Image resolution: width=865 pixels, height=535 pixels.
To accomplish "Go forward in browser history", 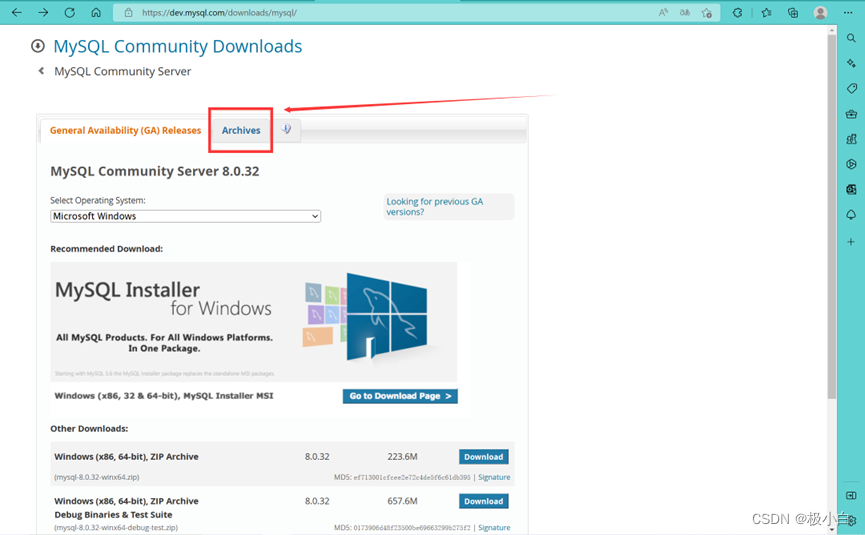I will click(x=43, y=12).
